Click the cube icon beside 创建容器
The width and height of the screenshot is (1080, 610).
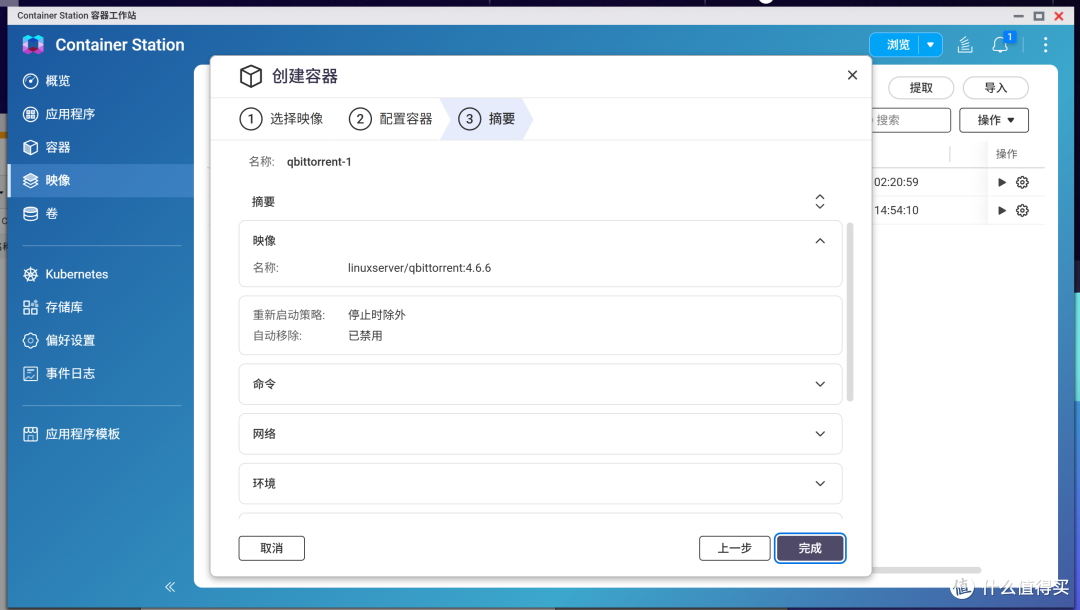(x=251, y=76)
